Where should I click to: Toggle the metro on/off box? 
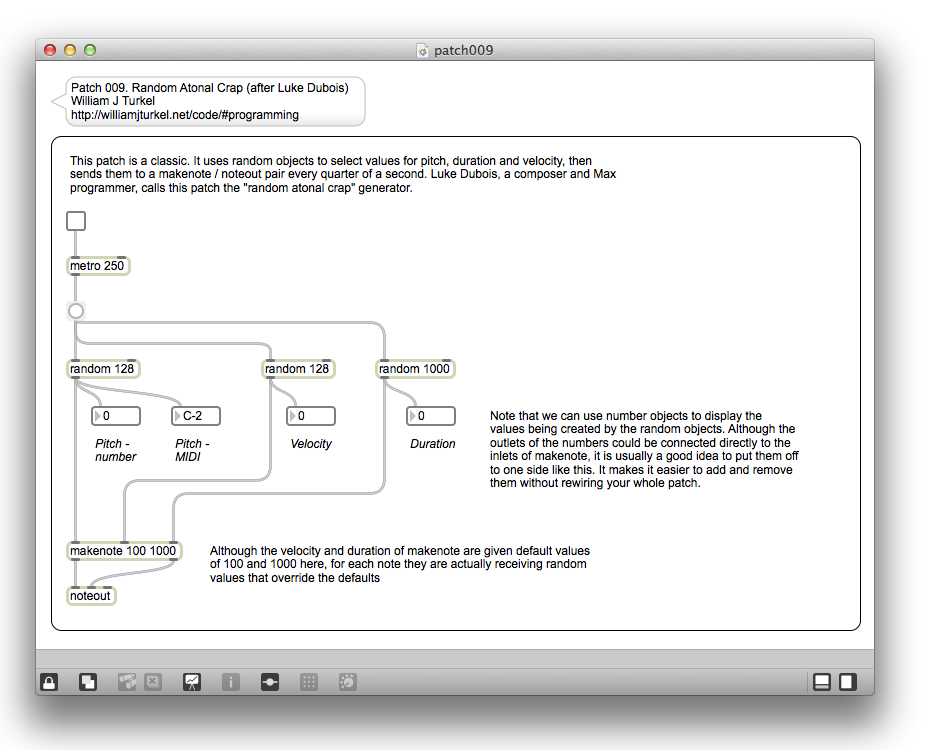(x=76, y=221)
